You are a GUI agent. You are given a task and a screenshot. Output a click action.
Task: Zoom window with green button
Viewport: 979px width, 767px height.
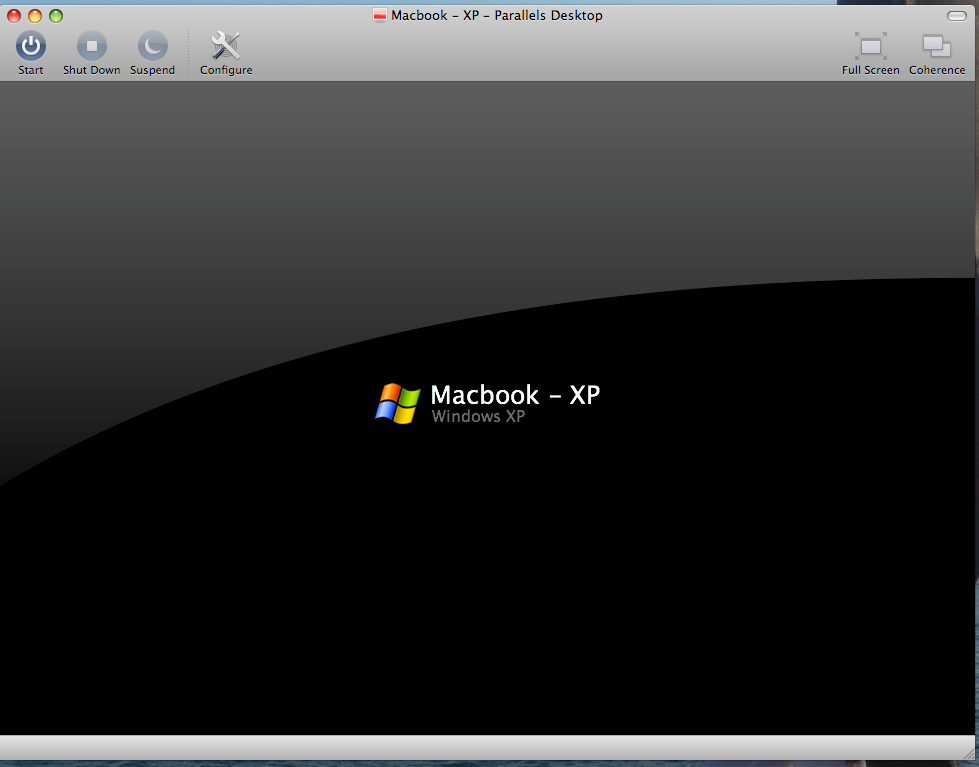click(56, 16)
